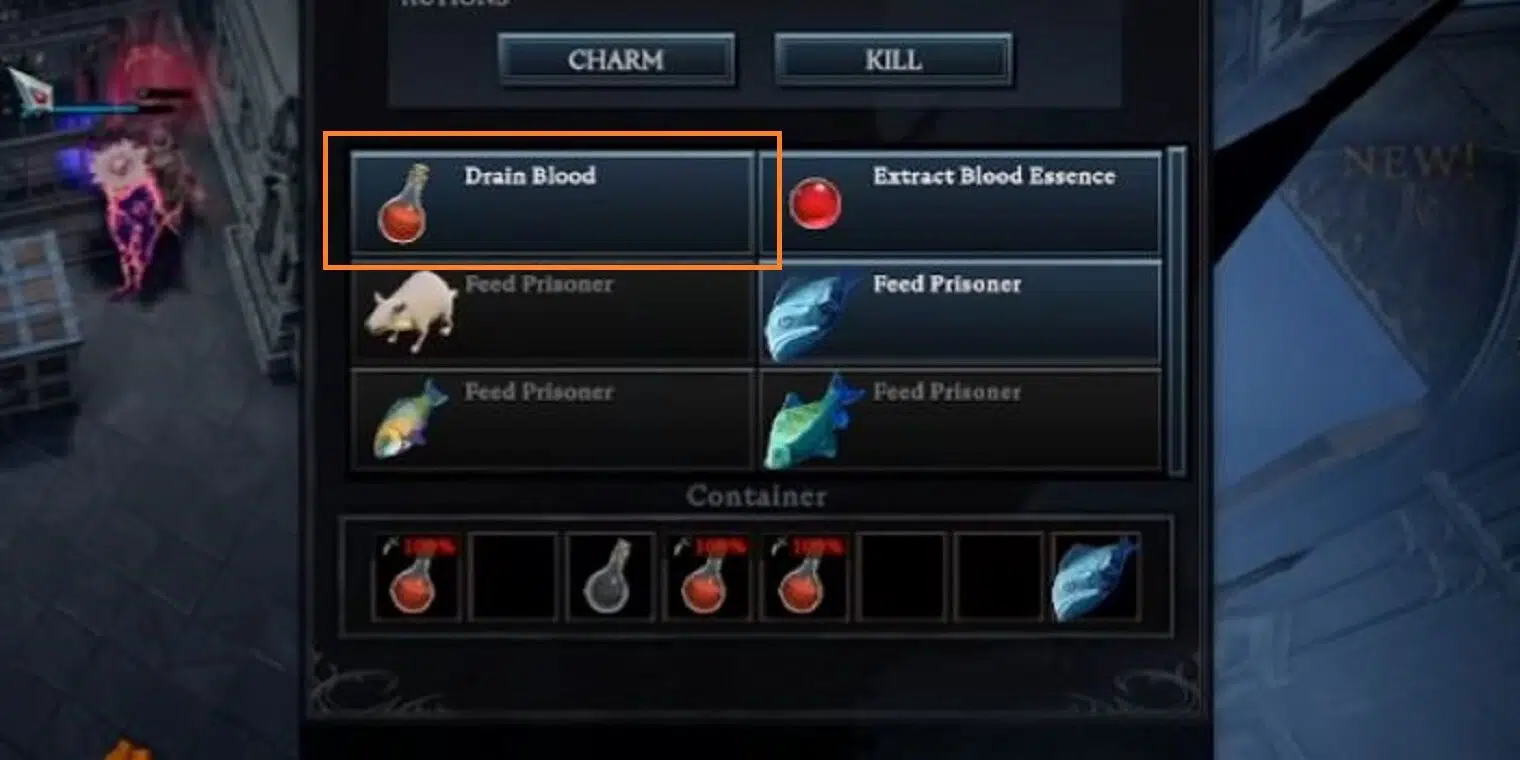Screen dimensions: 1520x760
Task: Click the teal green fish Feed Prisoner icon
Action: tap(813, 422)
